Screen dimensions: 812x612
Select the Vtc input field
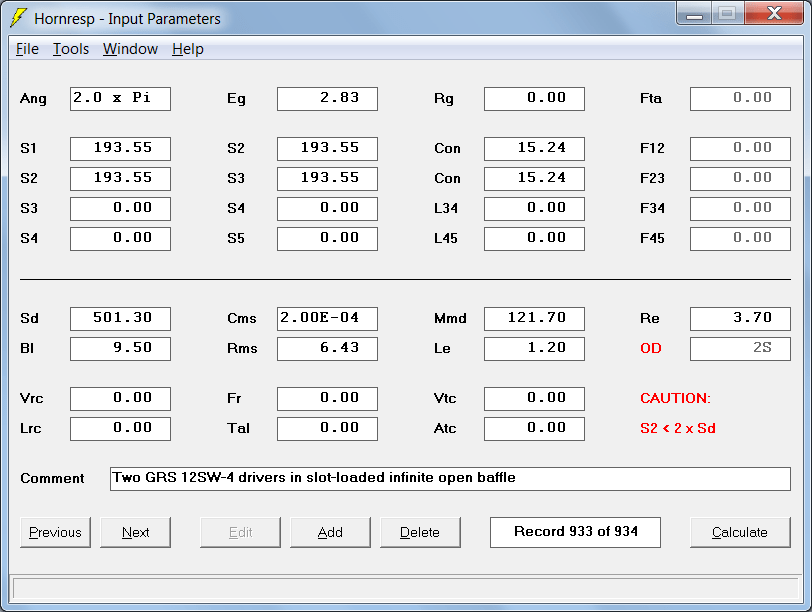point(534,399)
